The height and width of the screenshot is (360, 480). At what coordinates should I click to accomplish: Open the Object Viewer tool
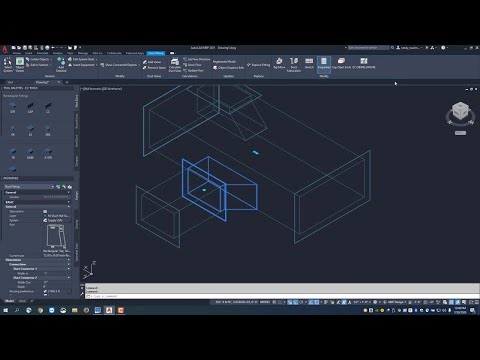pyautogui.click(x=20, y=64)
